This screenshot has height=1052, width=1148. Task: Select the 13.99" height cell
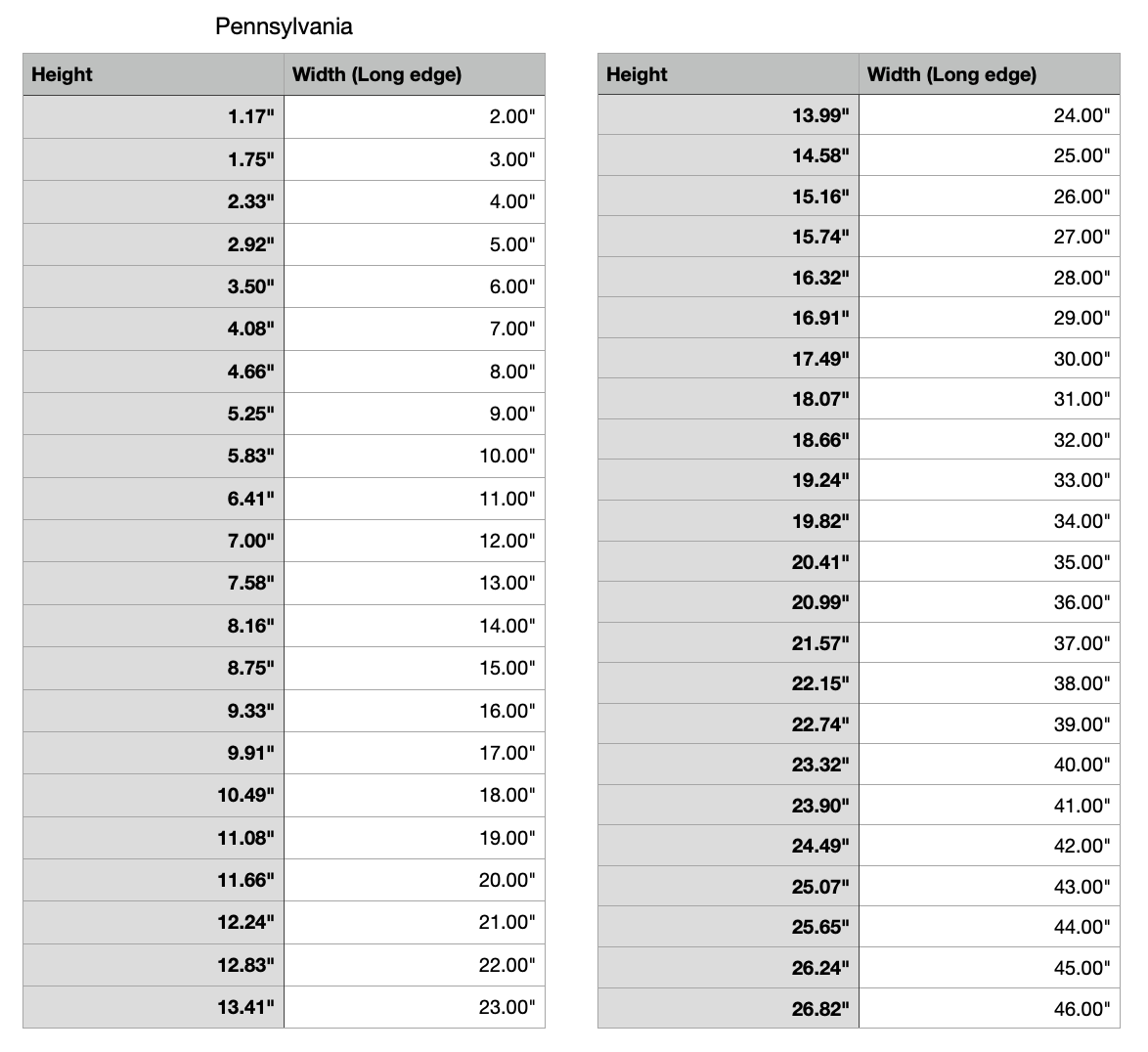point(820,115)
